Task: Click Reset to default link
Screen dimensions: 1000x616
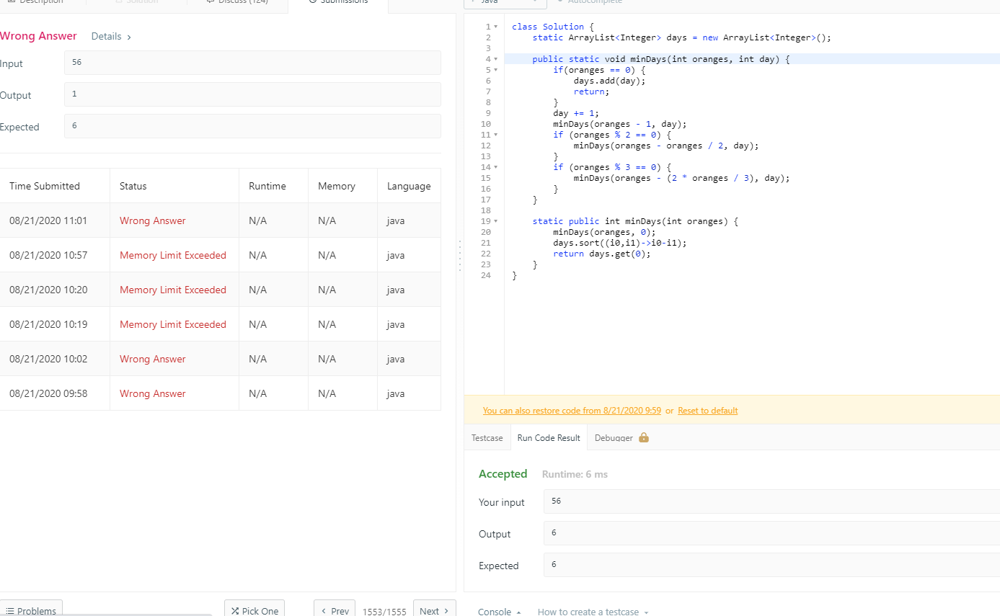Action: (707, 411)
